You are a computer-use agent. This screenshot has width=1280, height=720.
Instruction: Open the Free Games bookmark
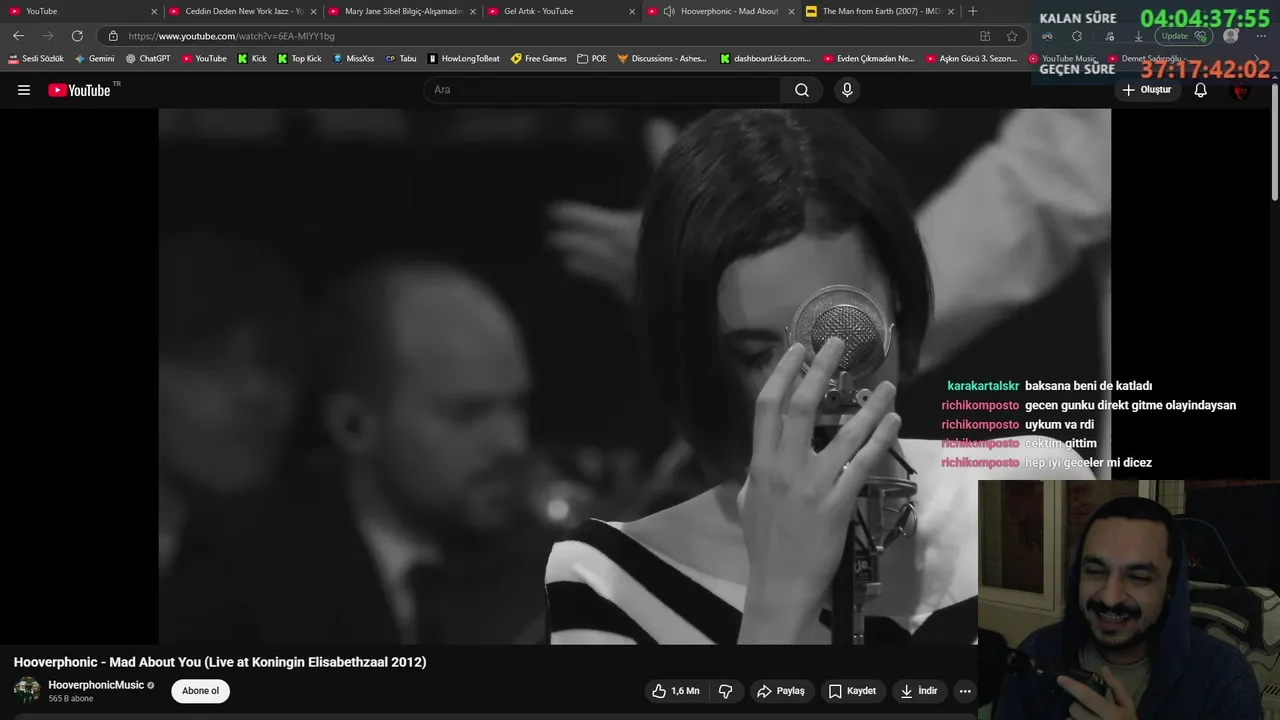coord(538,59)
